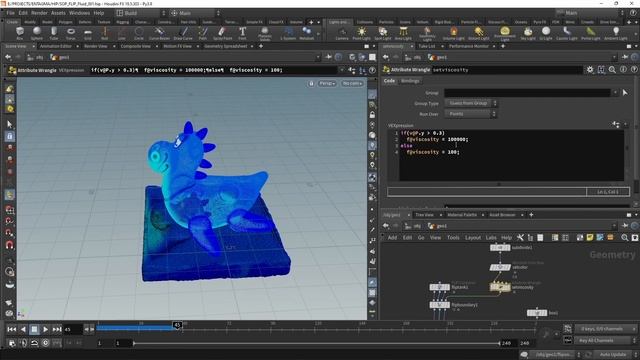The image size is (640, 360).
Task: Click the play forward button
Action: point(45,329)
